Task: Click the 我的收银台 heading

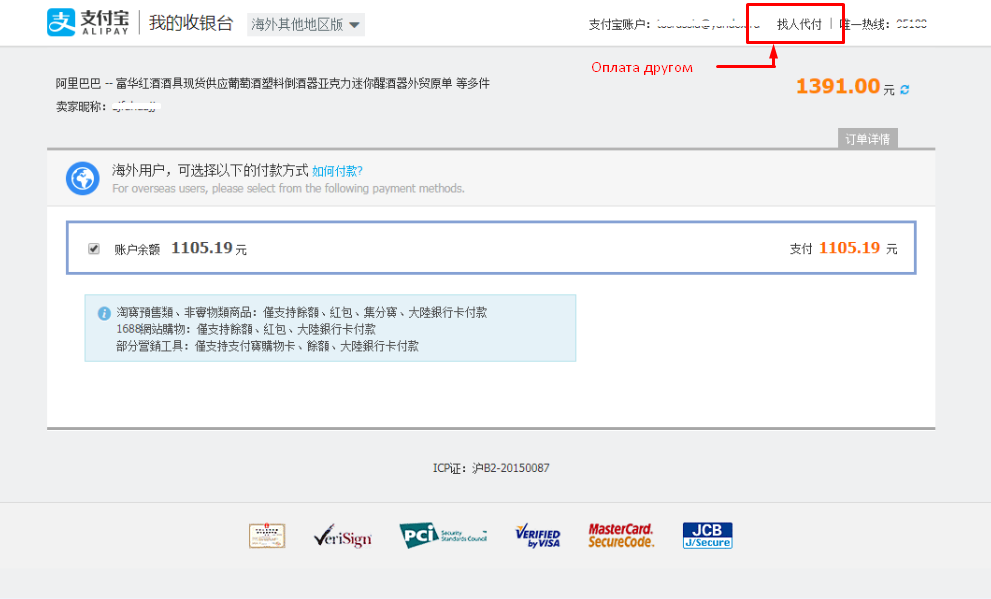Action: tap(191, 23)
